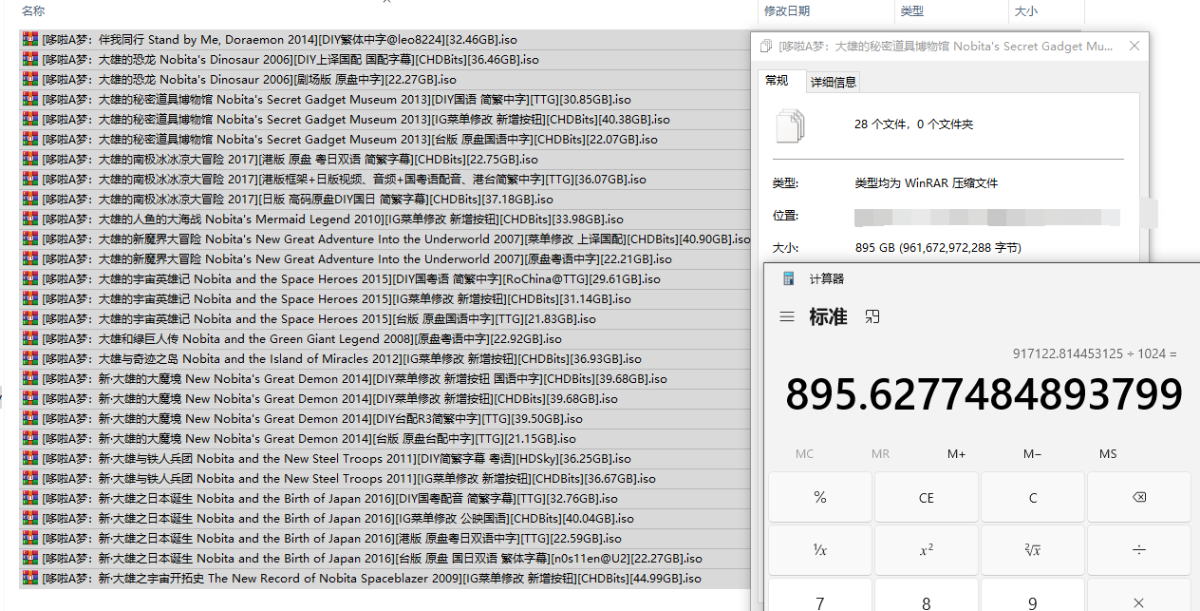Image resolution: width=1200 pixels, height=611 pixels.
Task: Close the file properties dialog
Action: [x=1134, y=46]
